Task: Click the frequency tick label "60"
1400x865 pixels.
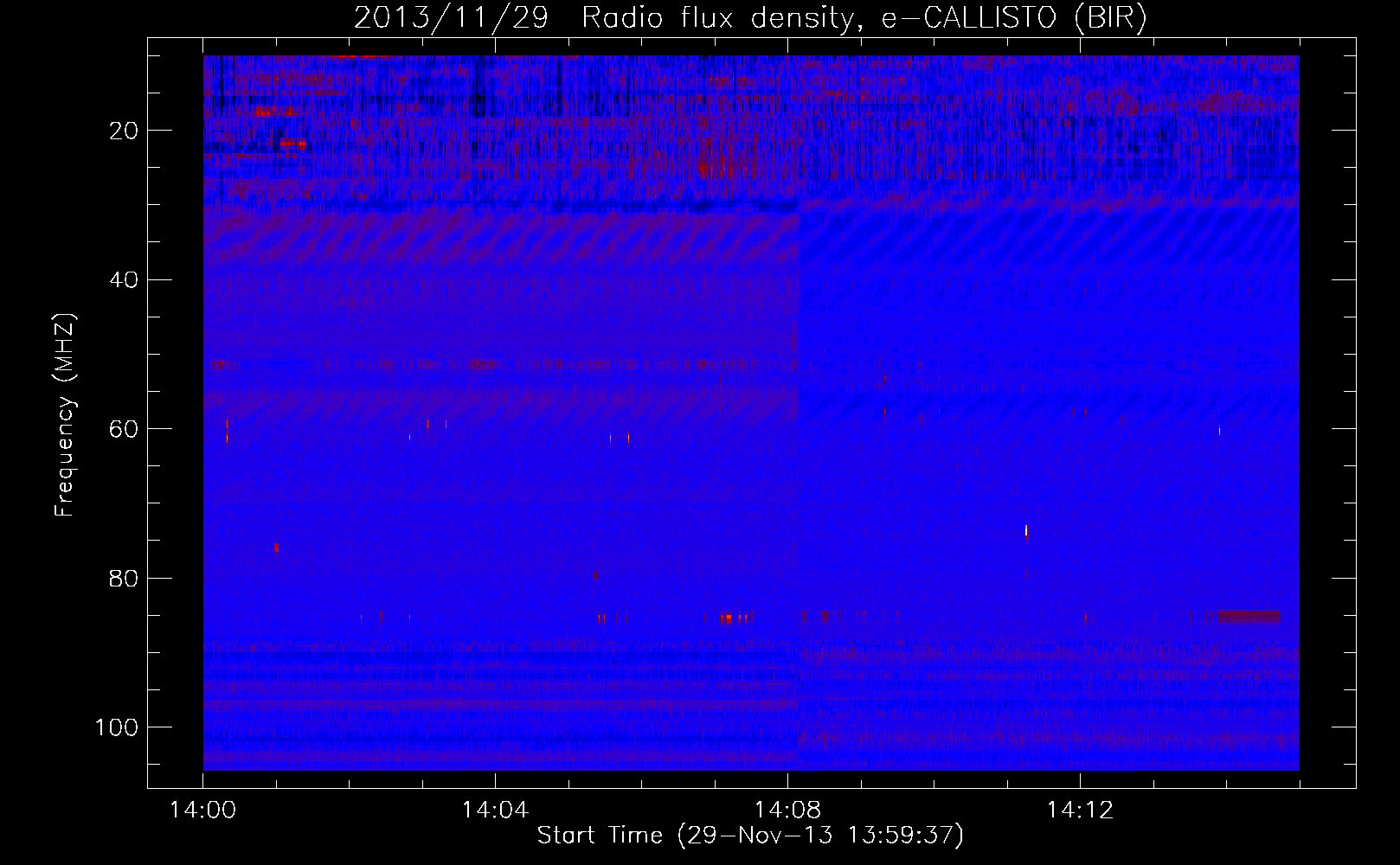Action: coord(125,429)
